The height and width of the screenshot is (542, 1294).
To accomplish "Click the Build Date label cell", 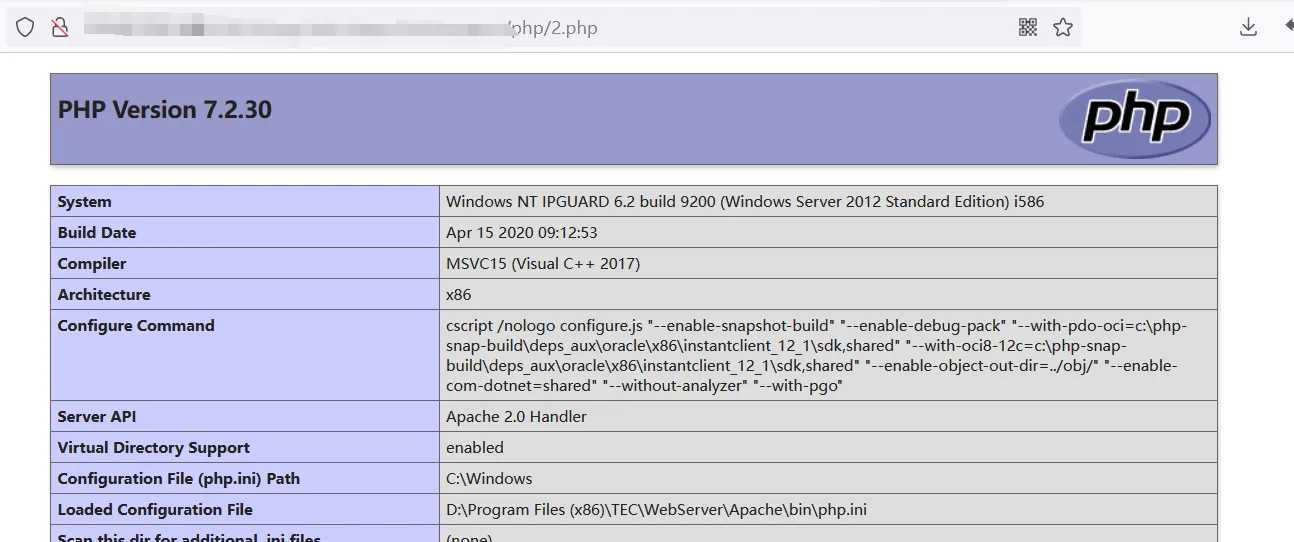I will pos(245,232).
